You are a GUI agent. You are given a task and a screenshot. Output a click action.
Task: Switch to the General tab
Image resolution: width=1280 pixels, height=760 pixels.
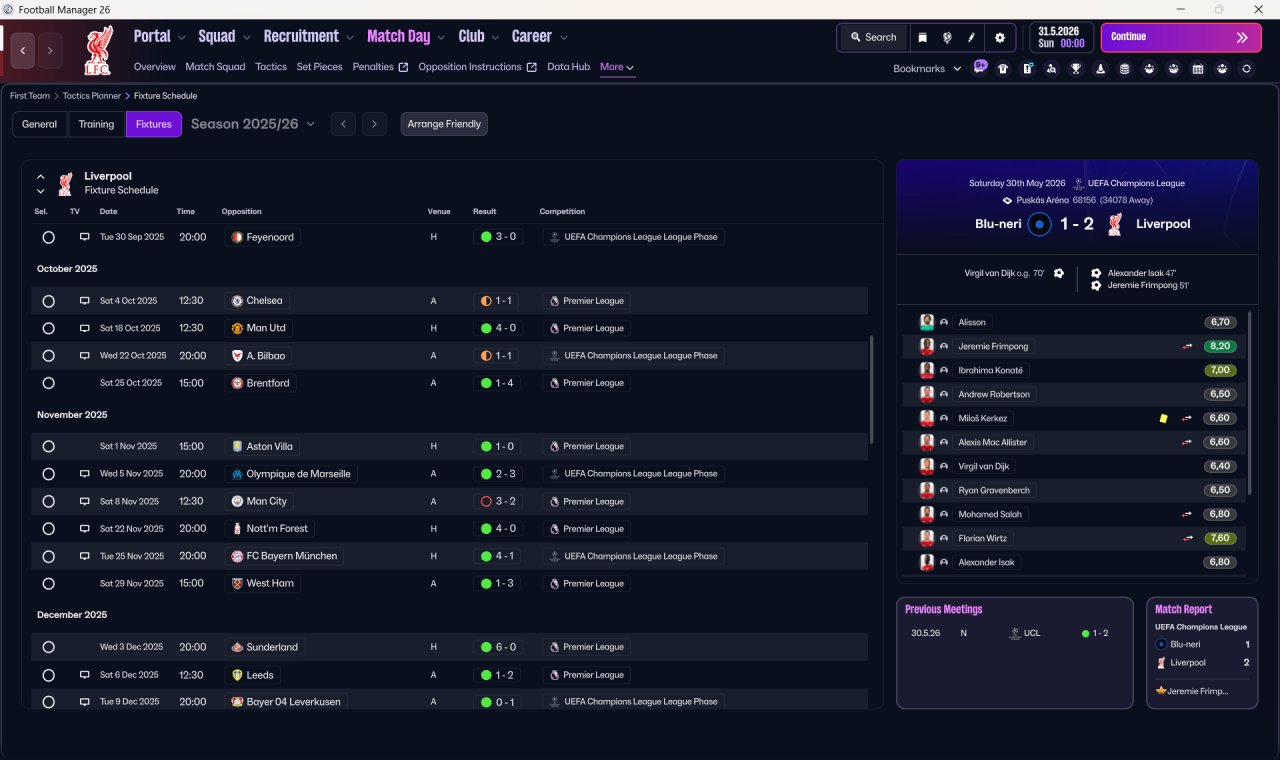40,124
